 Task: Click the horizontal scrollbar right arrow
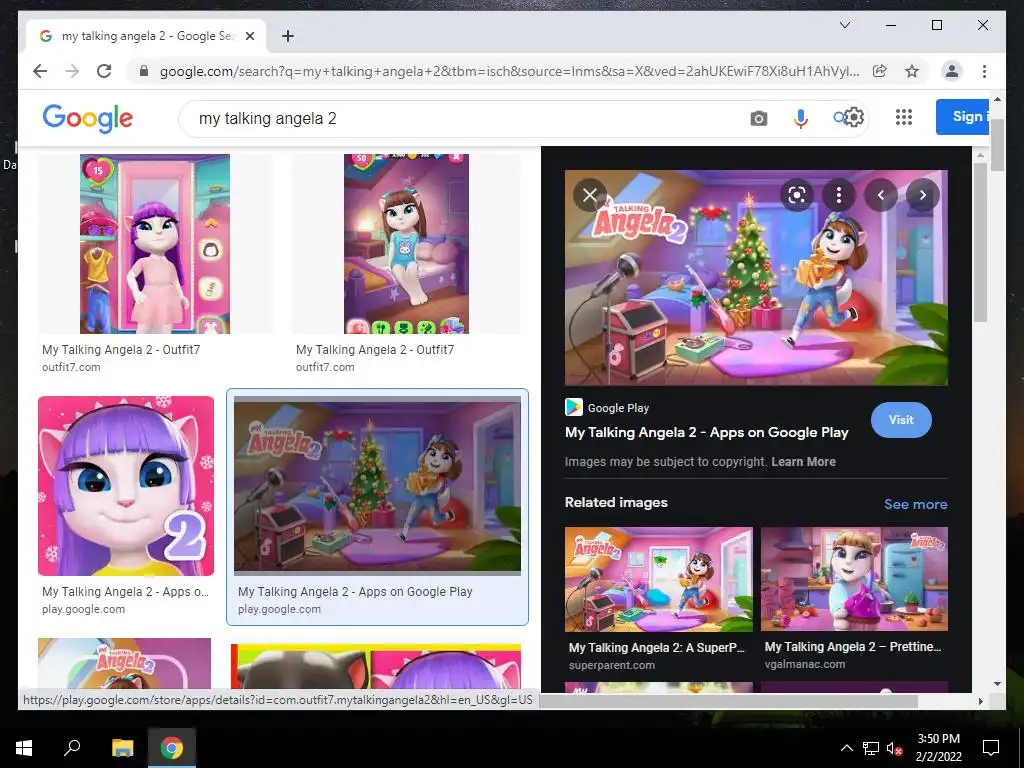pos(980,701)
